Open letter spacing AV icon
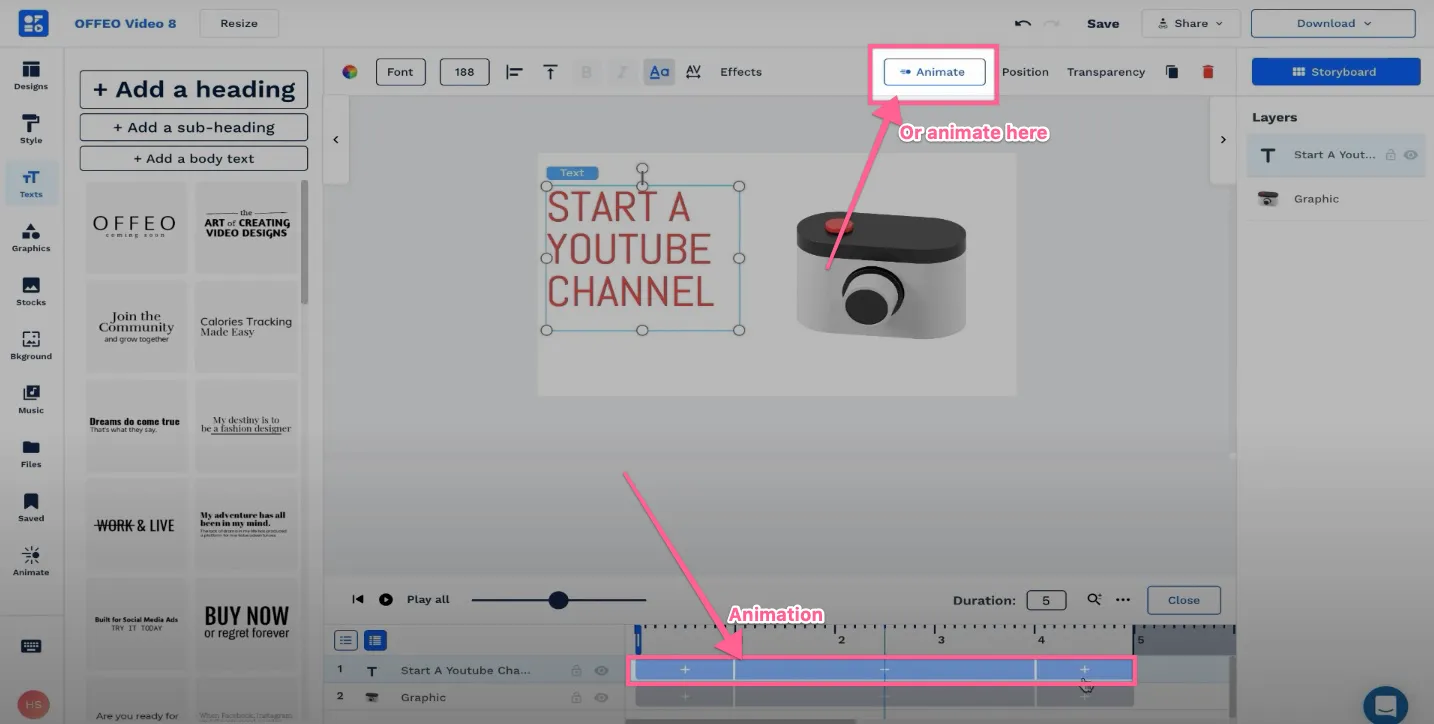This screenshot has width=1434, height=724. point(693,72)
